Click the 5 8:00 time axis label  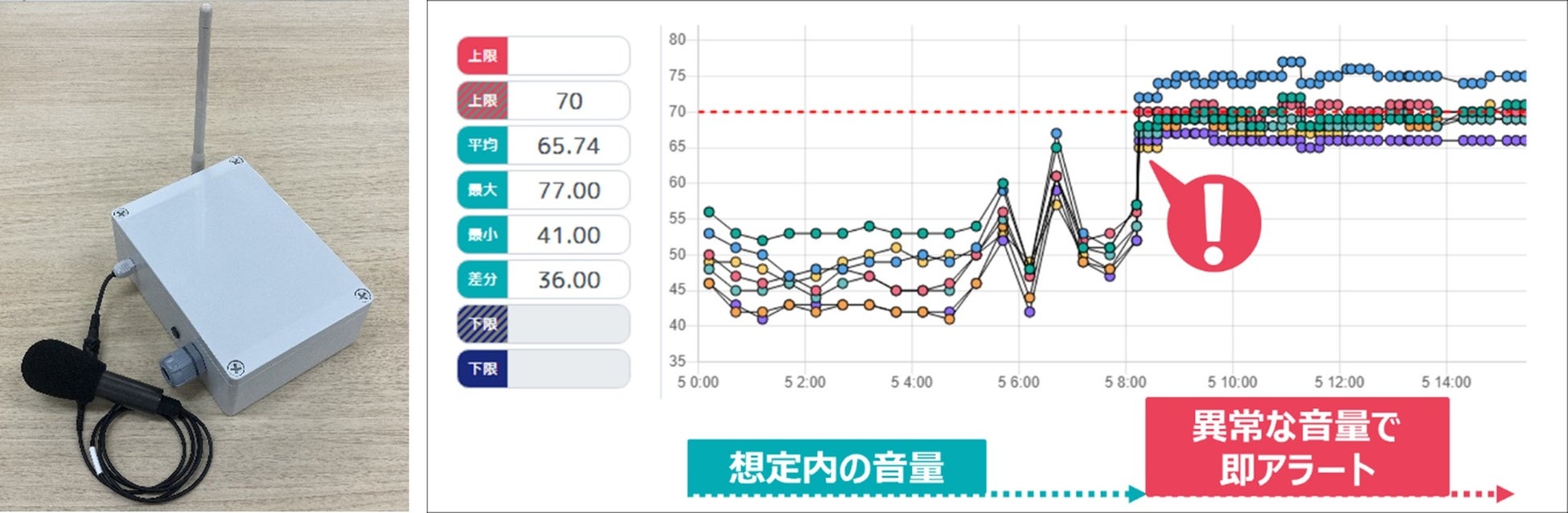tap(1126, 383)
